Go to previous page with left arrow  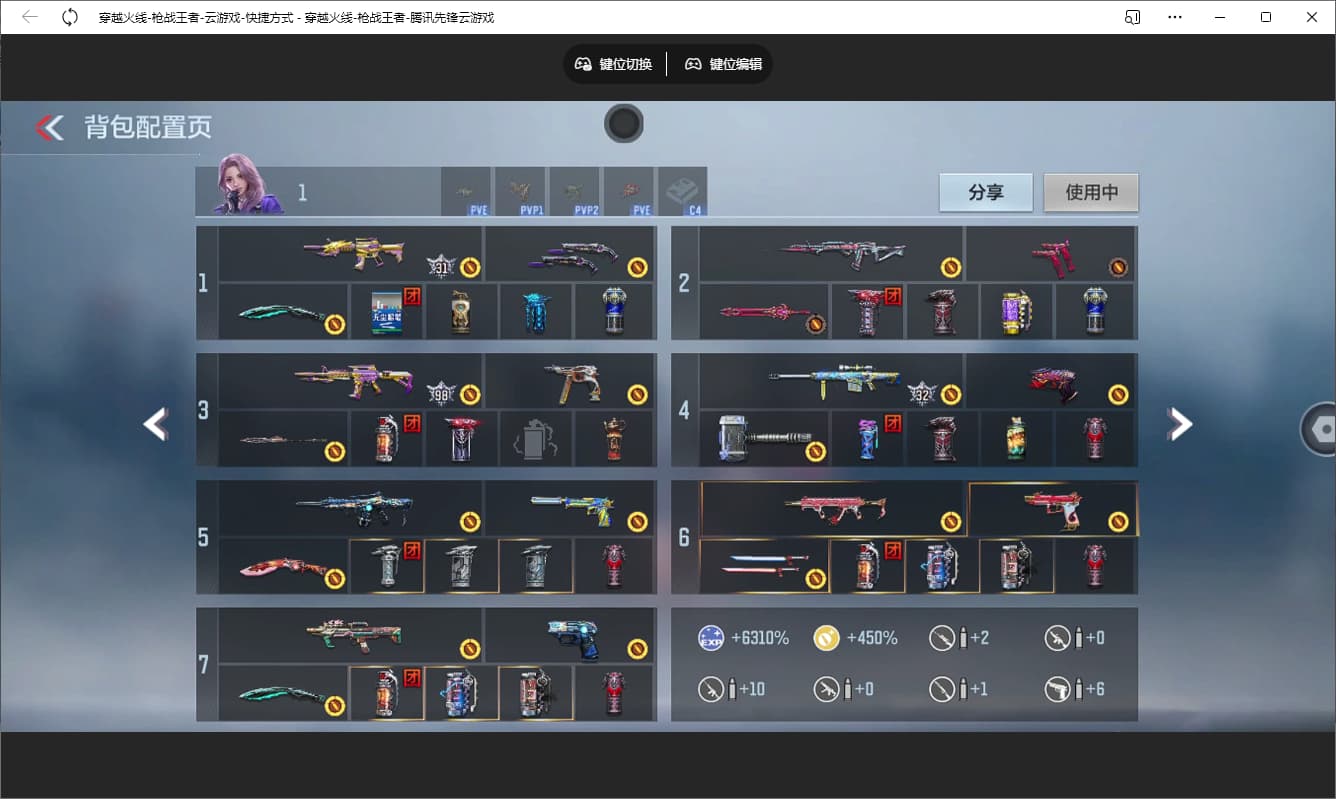156,424
